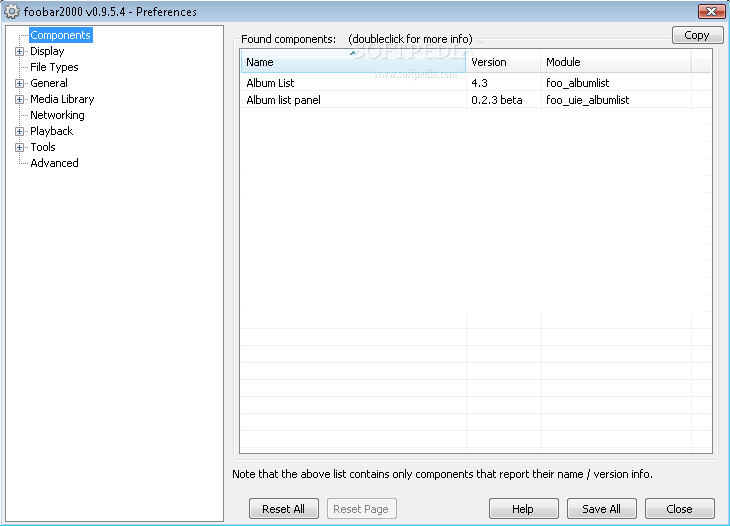
Task: Click the version 4.3 cell
Action: pos(479,83)
